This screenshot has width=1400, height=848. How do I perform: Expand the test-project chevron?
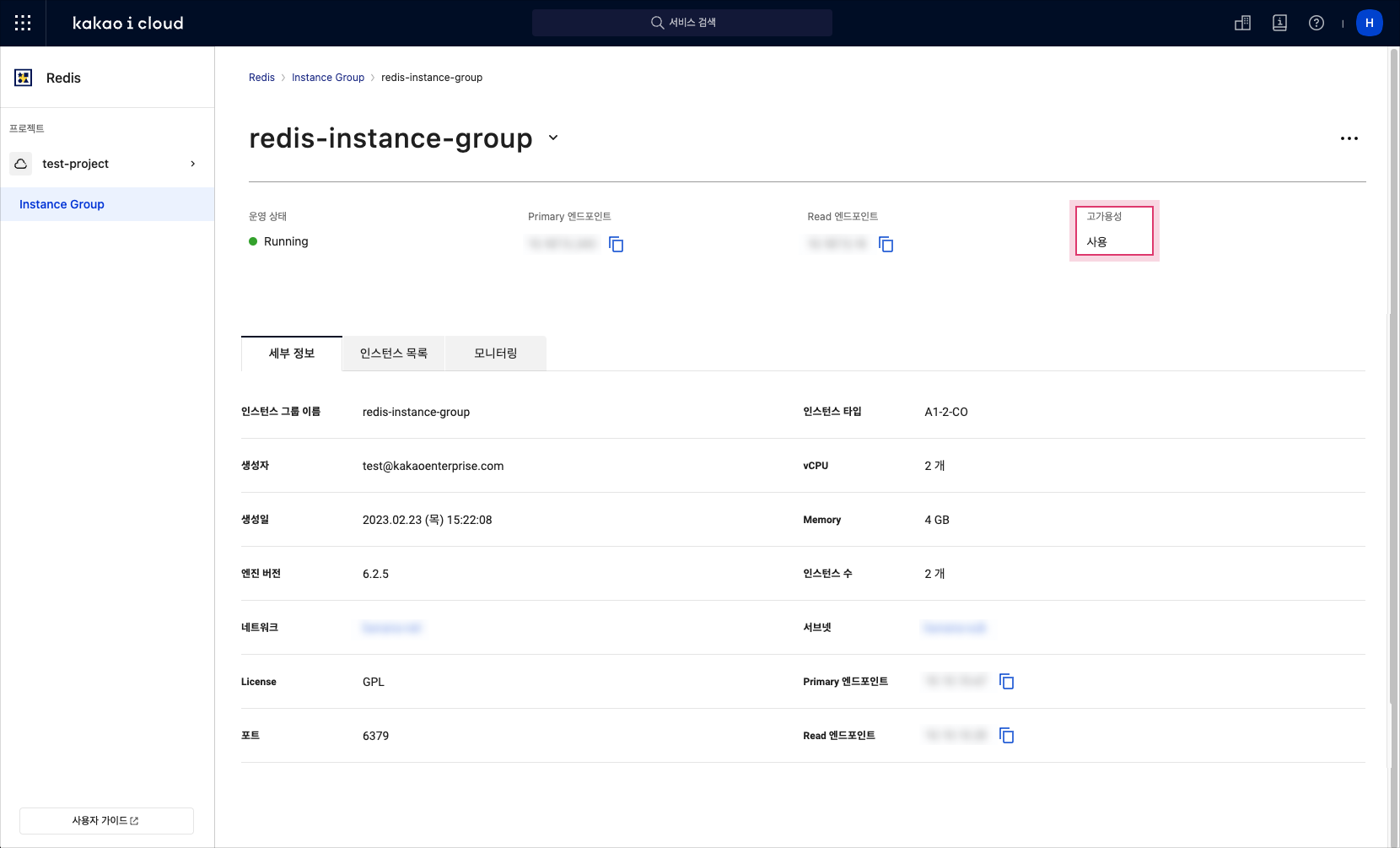pyautogui.click(x=193, y=164)
